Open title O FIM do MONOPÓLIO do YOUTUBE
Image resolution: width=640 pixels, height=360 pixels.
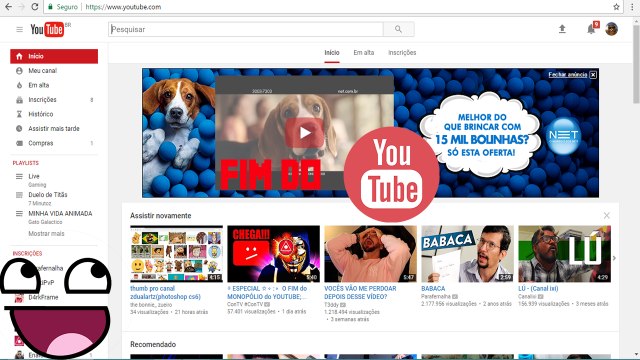click(267, 293)
